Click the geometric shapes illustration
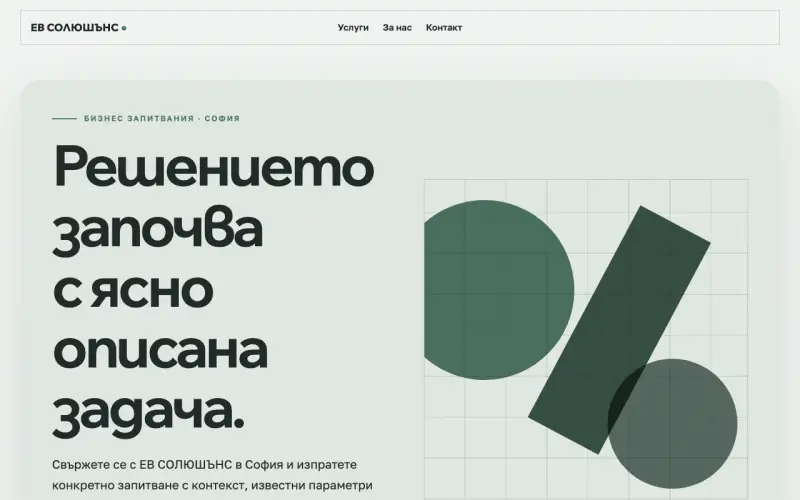Viewport: 800px width, 500px height. point(586,339)
